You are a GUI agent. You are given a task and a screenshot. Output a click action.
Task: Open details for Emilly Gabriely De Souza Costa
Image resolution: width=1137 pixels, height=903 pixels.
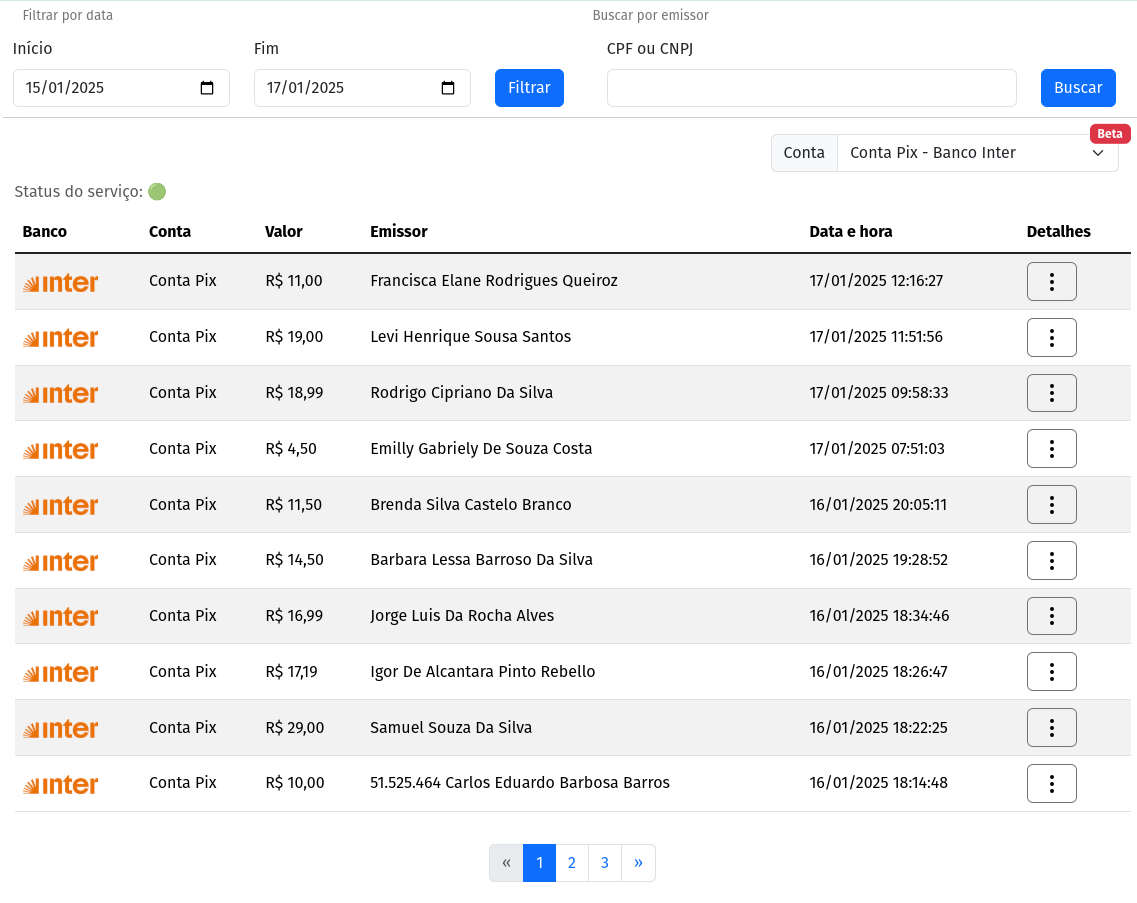click(x=1051, y=449)
